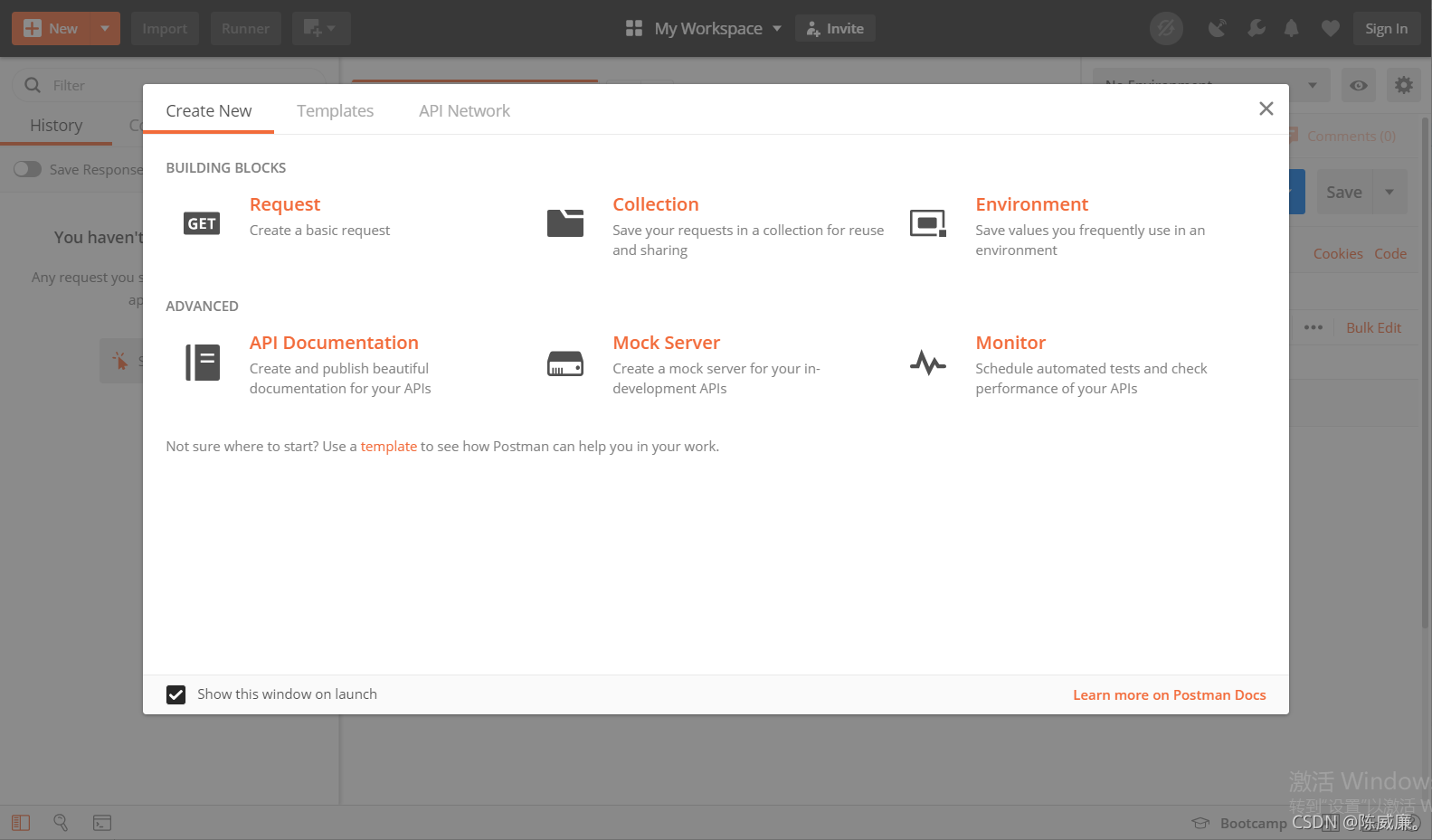Click the Sign In button
1432x840 pixels.
click(x=1386, y=29)
